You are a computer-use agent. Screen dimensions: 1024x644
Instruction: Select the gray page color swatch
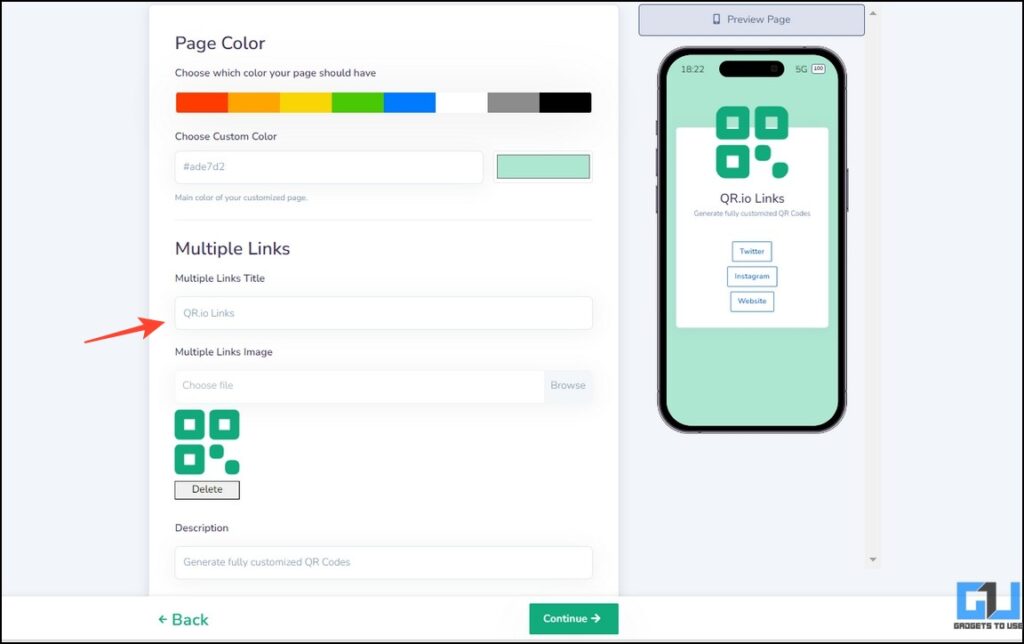(513, 103)
